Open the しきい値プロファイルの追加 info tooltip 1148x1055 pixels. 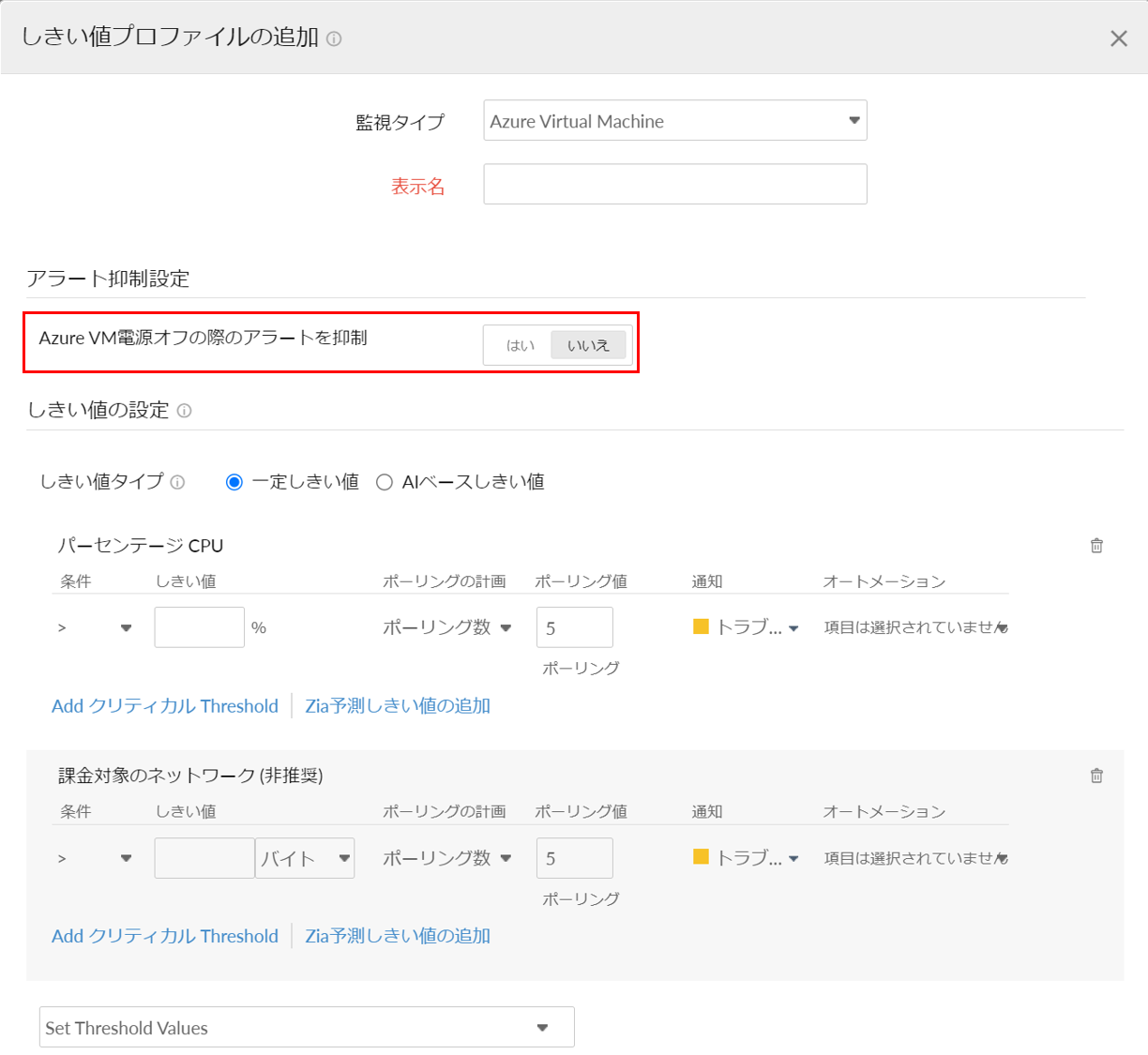tap(335, 39)
